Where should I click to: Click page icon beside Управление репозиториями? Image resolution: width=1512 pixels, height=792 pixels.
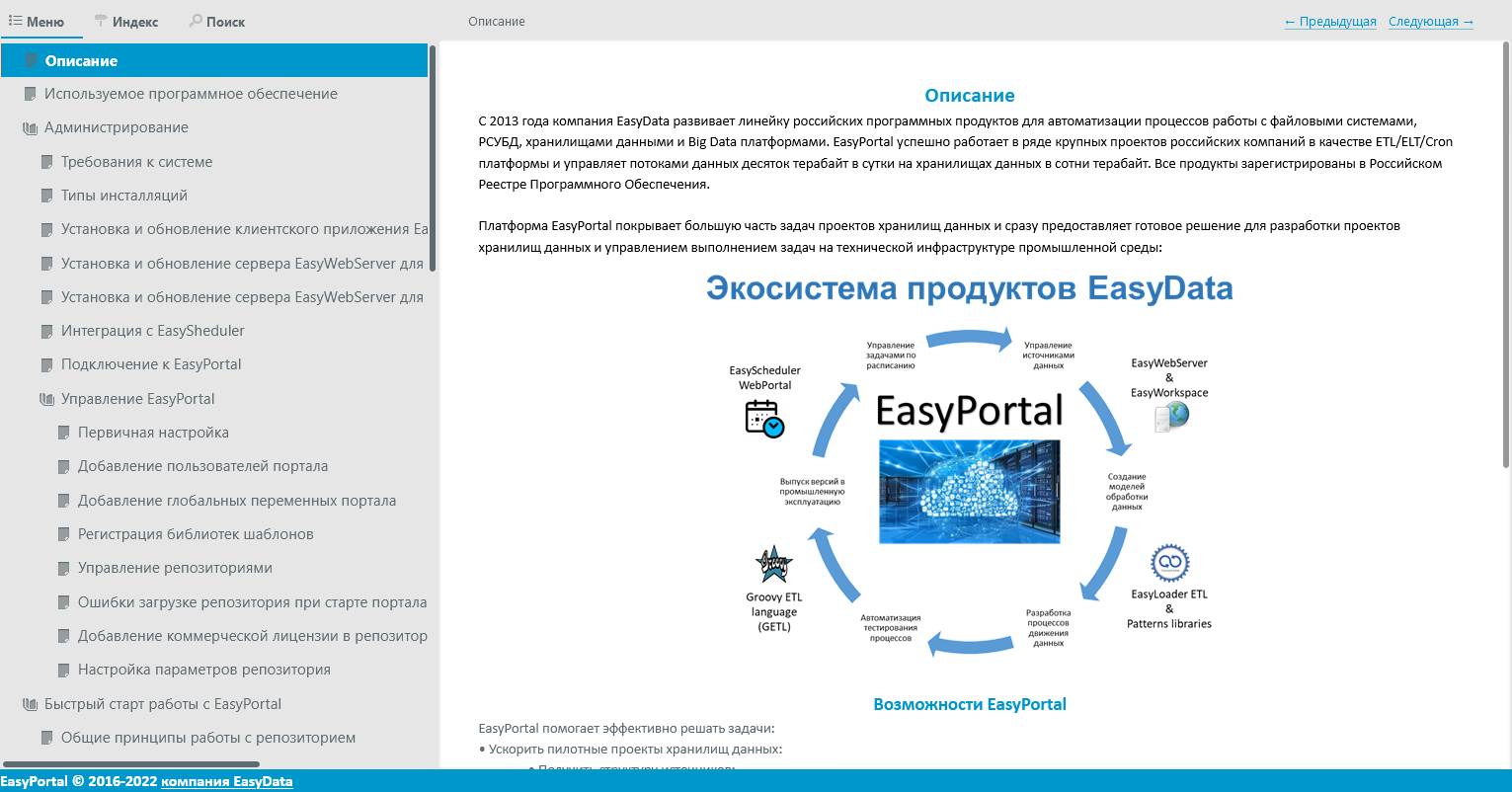(x=64, y=568)
